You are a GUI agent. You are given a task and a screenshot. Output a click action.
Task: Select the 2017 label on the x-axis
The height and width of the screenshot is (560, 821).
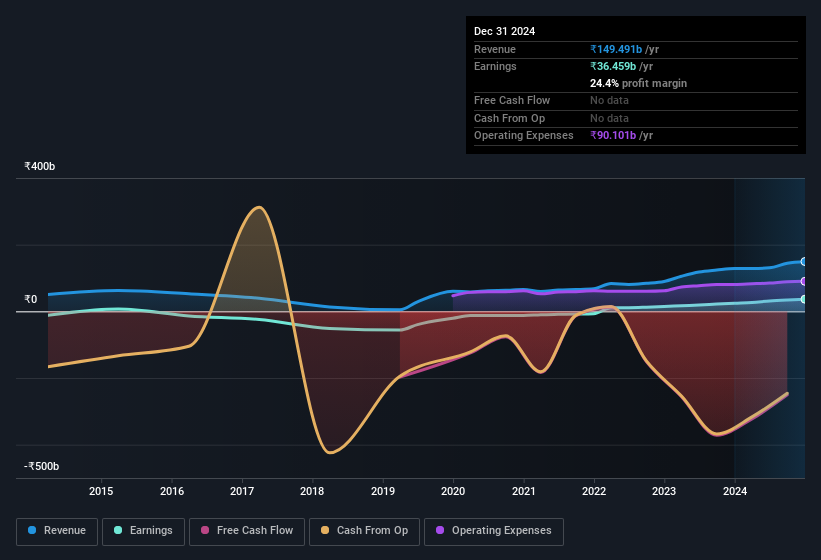[242, 491]
